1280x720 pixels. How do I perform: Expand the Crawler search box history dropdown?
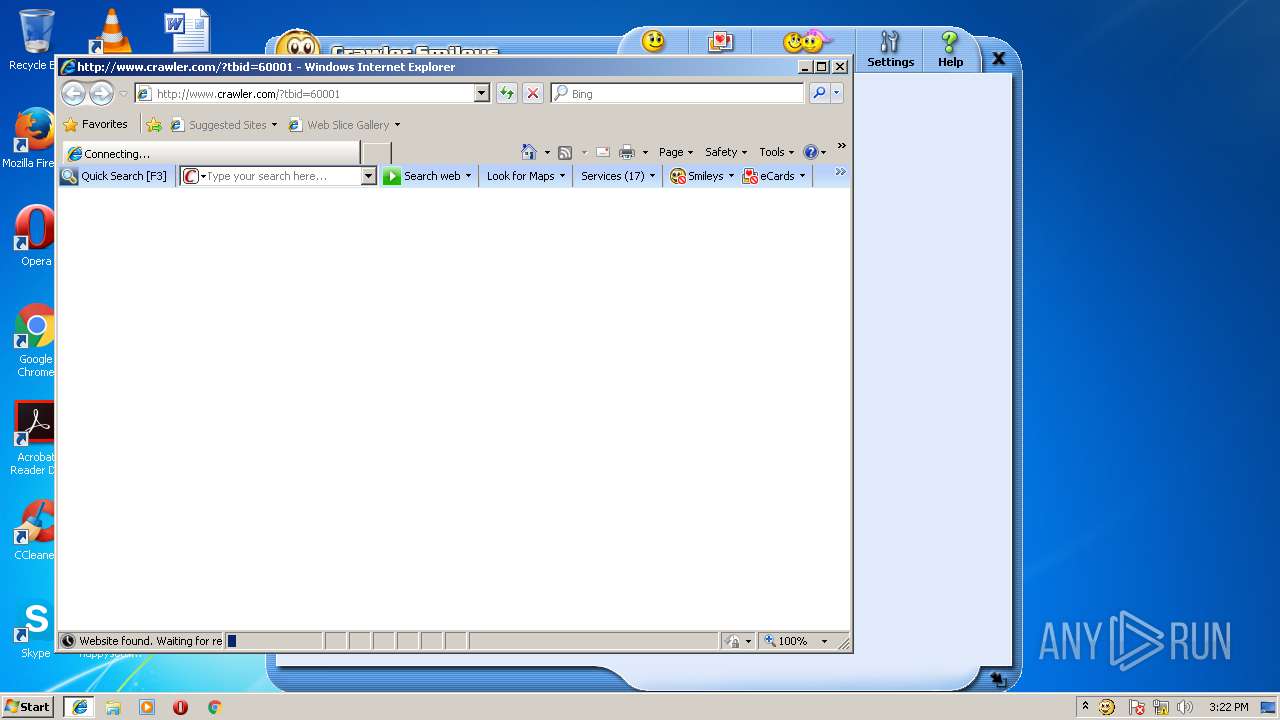tap(368, 176)
